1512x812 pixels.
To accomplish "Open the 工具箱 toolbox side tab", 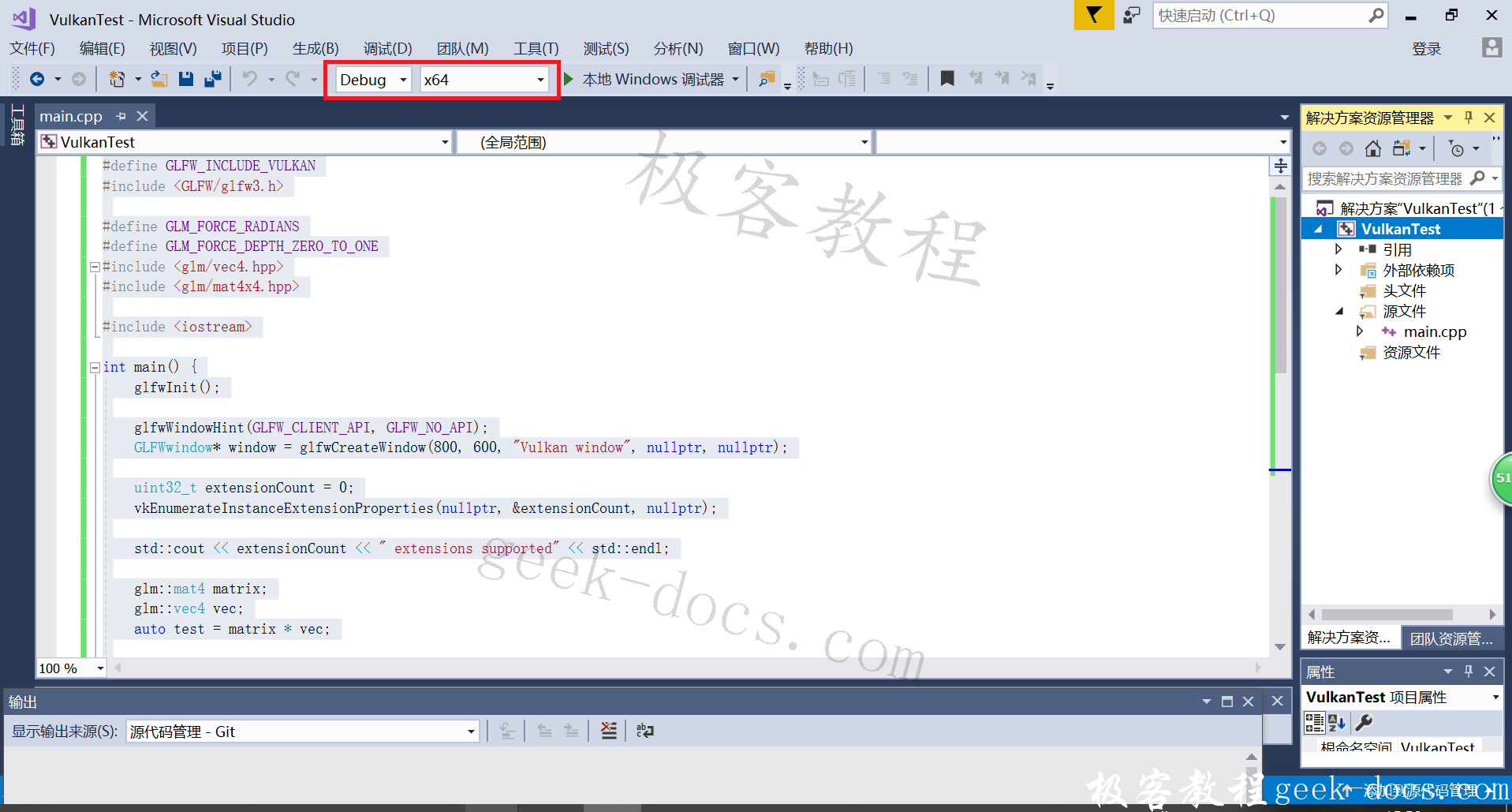I will pos(17,124).
